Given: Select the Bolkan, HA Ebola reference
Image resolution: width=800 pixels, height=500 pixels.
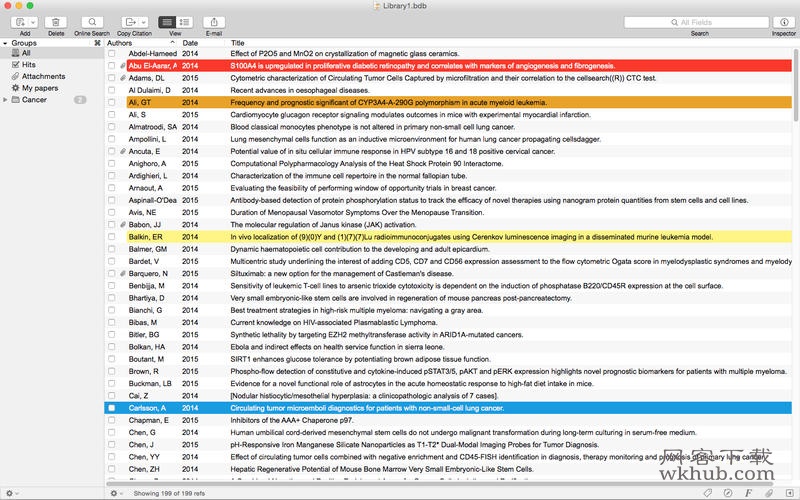Looking at the screenshot, I should [449, 347].
